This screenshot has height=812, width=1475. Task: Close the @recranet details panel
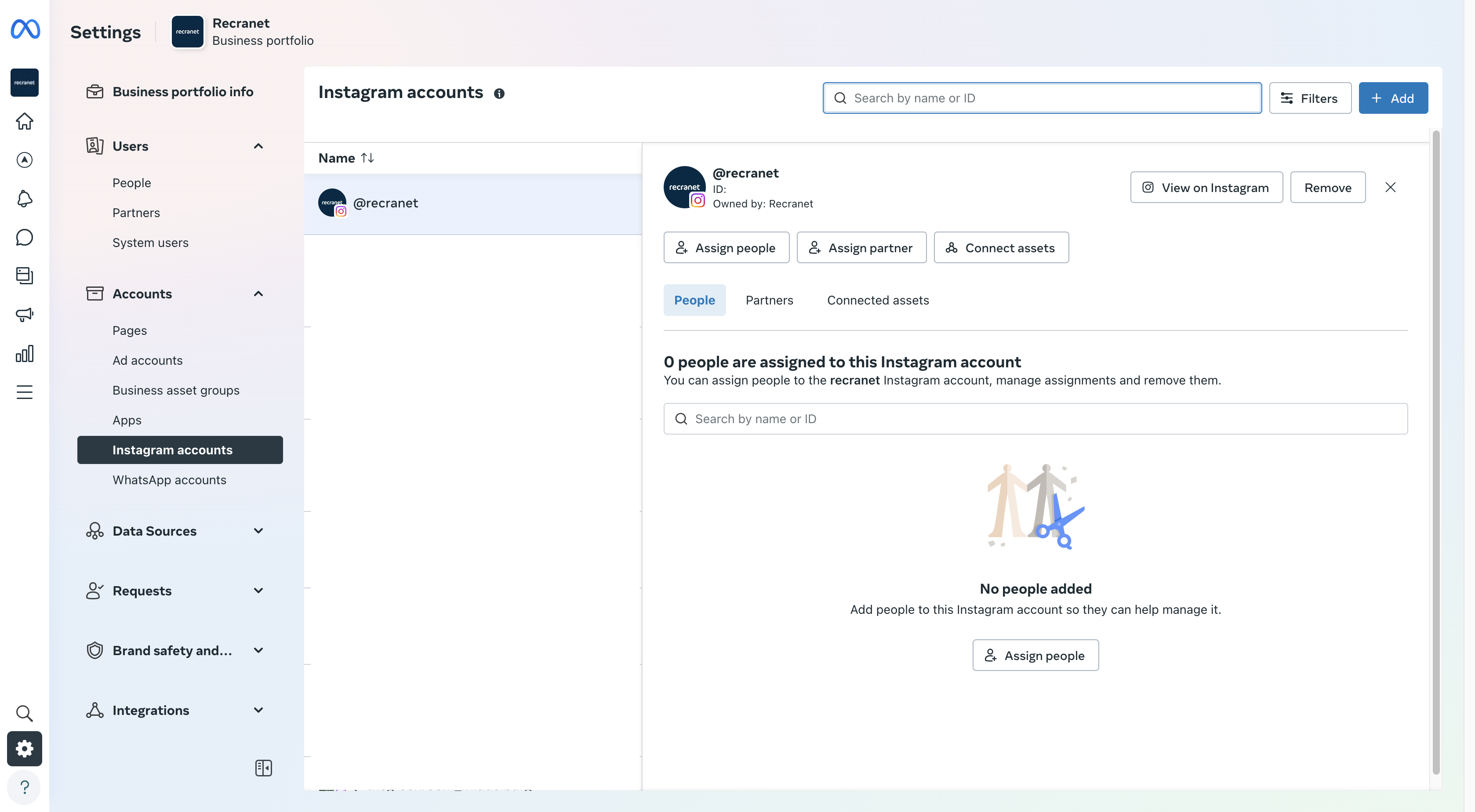[1390, 187]
